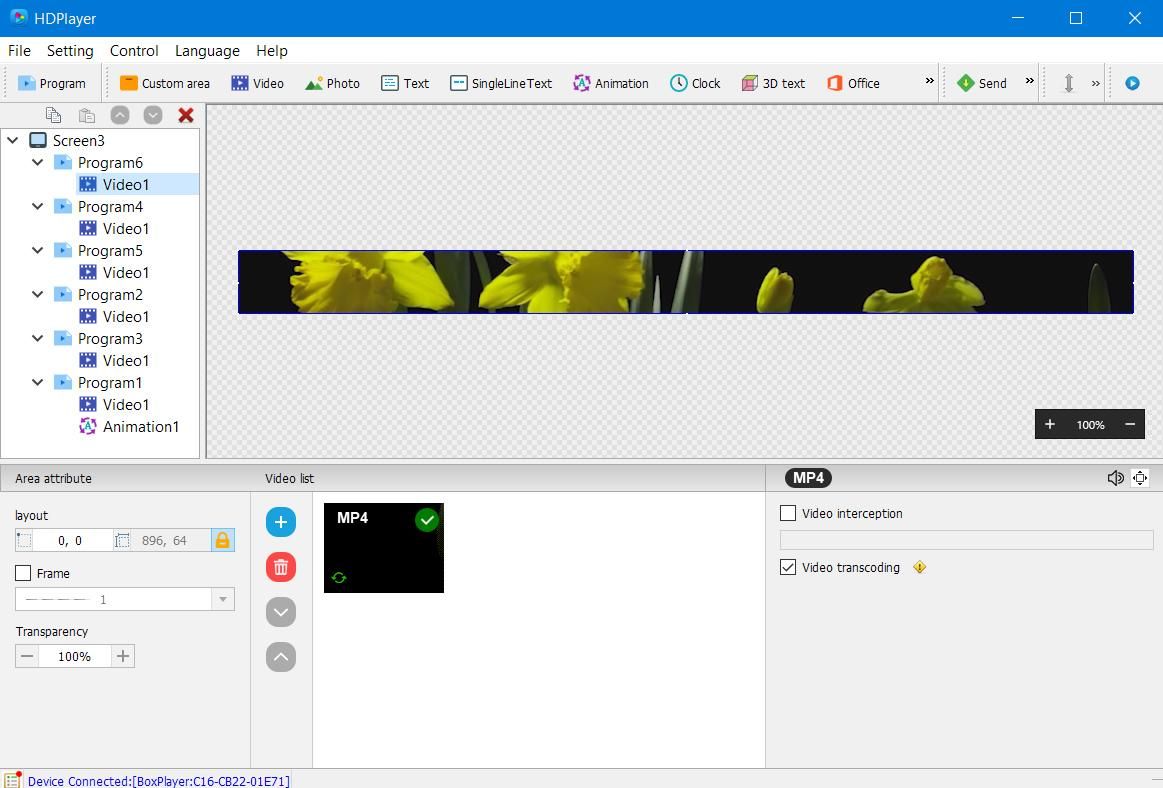Image resolution: width=1163 pixels, height=788 pixels.
Task: Click the Send button
Action: click(x=981, y=83)
